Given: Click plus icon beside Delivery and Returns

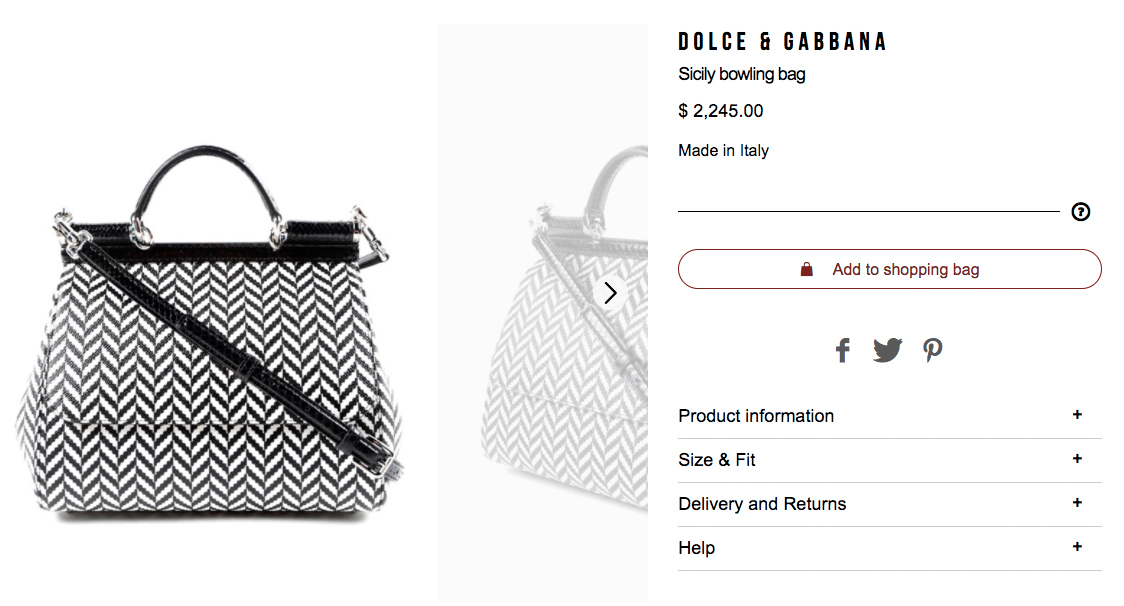Looking at the screenshot, I should coord(1077,503).
